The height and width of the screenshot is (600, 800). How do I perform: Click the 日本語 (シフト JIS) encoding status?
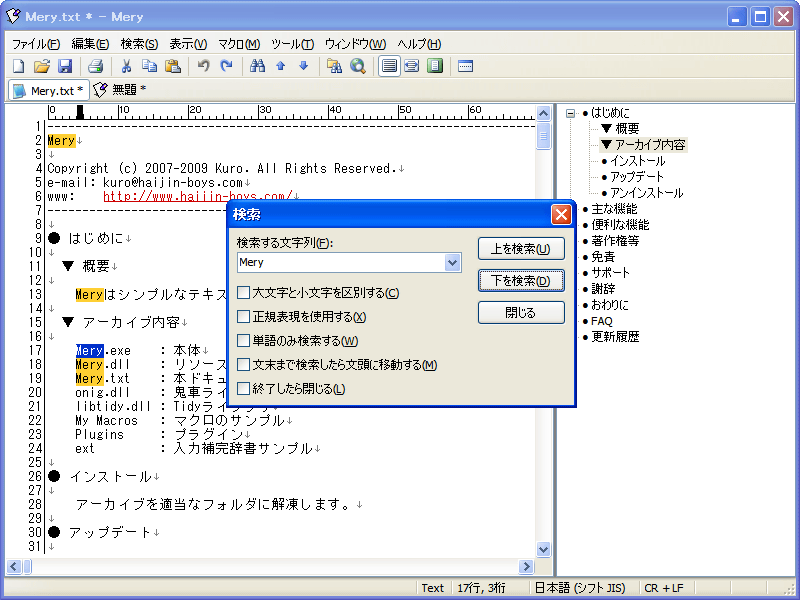tap(580, 588)
